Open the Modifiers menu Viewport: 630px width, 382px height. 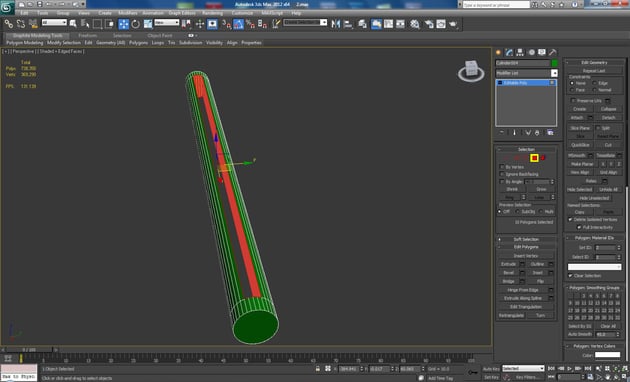tap(128, 13)
